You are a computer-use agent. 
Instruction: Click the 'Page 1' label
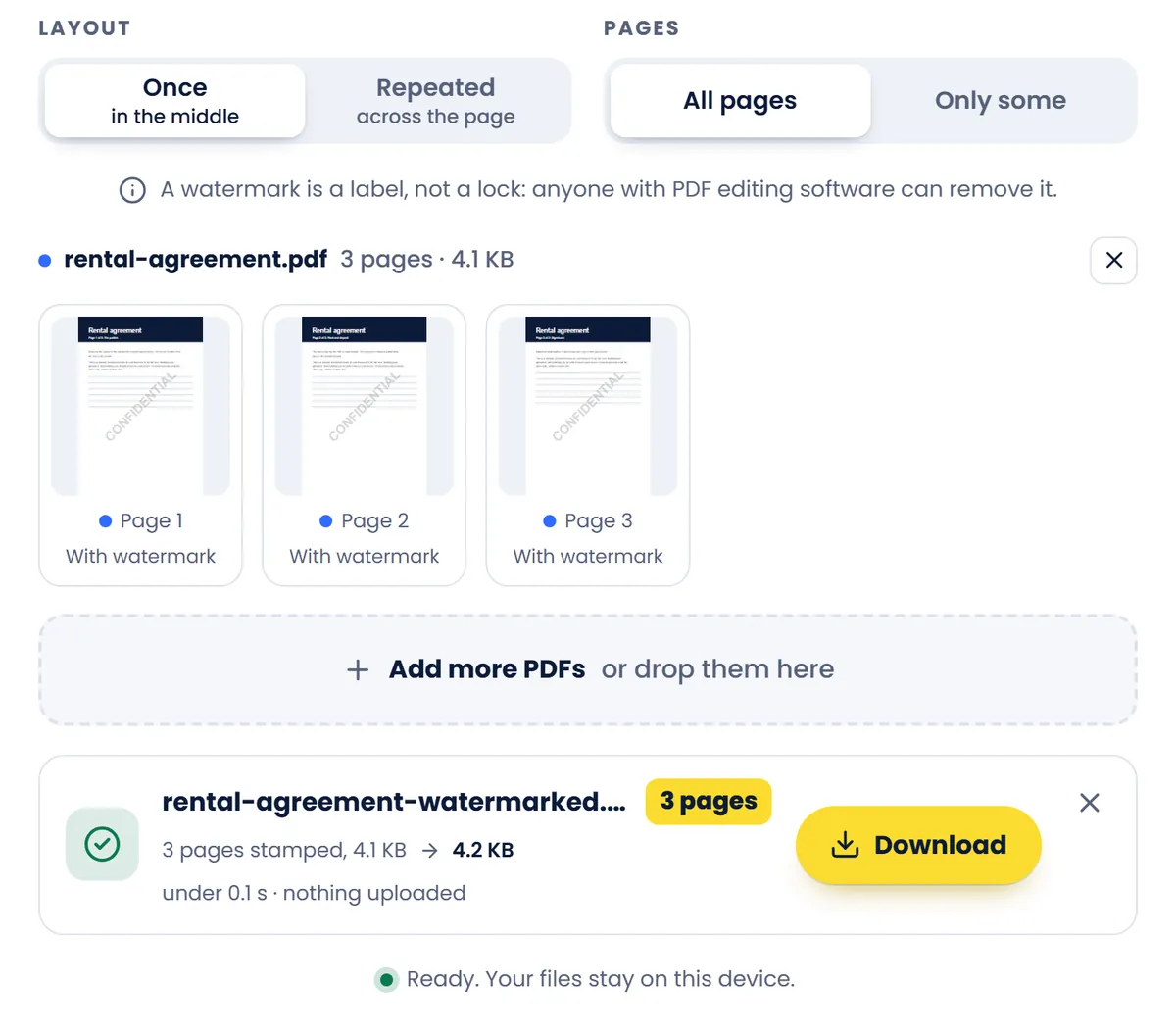pos(151,521)
